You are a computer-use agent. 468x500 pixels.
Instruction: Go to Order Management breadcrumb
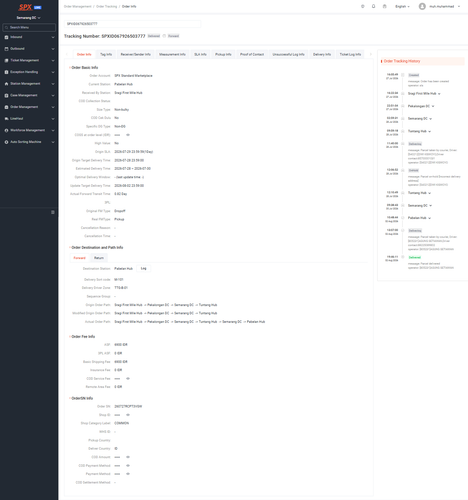click(x=78, y=6)
